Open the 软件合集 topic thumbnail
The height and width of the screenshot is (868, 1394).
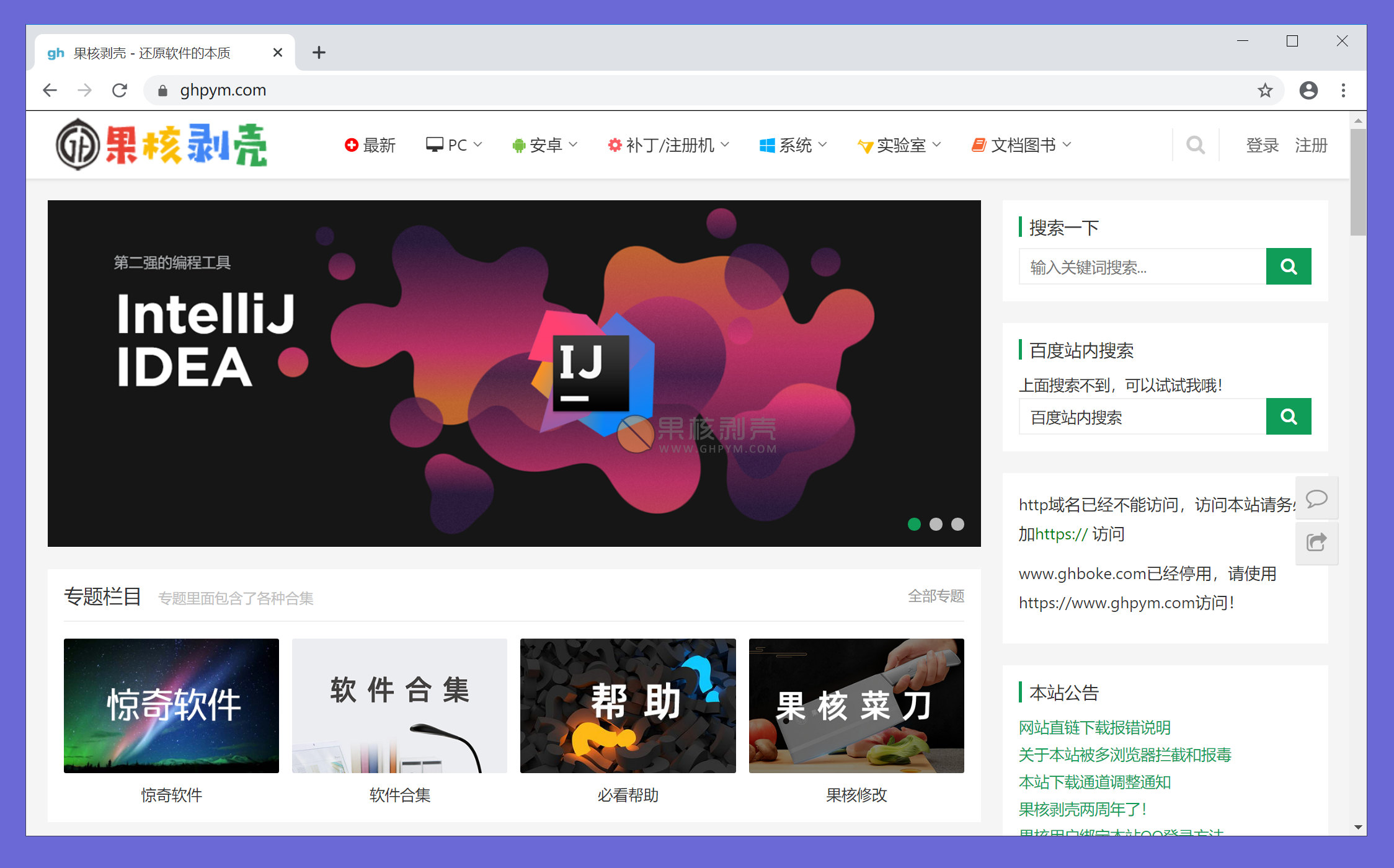click(x=399, y=706)
